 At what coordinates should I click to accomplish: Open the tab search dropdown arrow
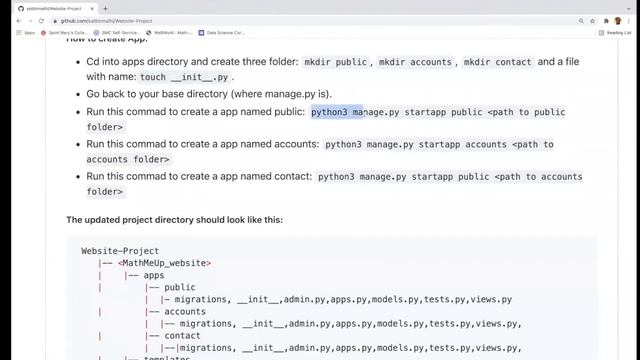point(629,8)
